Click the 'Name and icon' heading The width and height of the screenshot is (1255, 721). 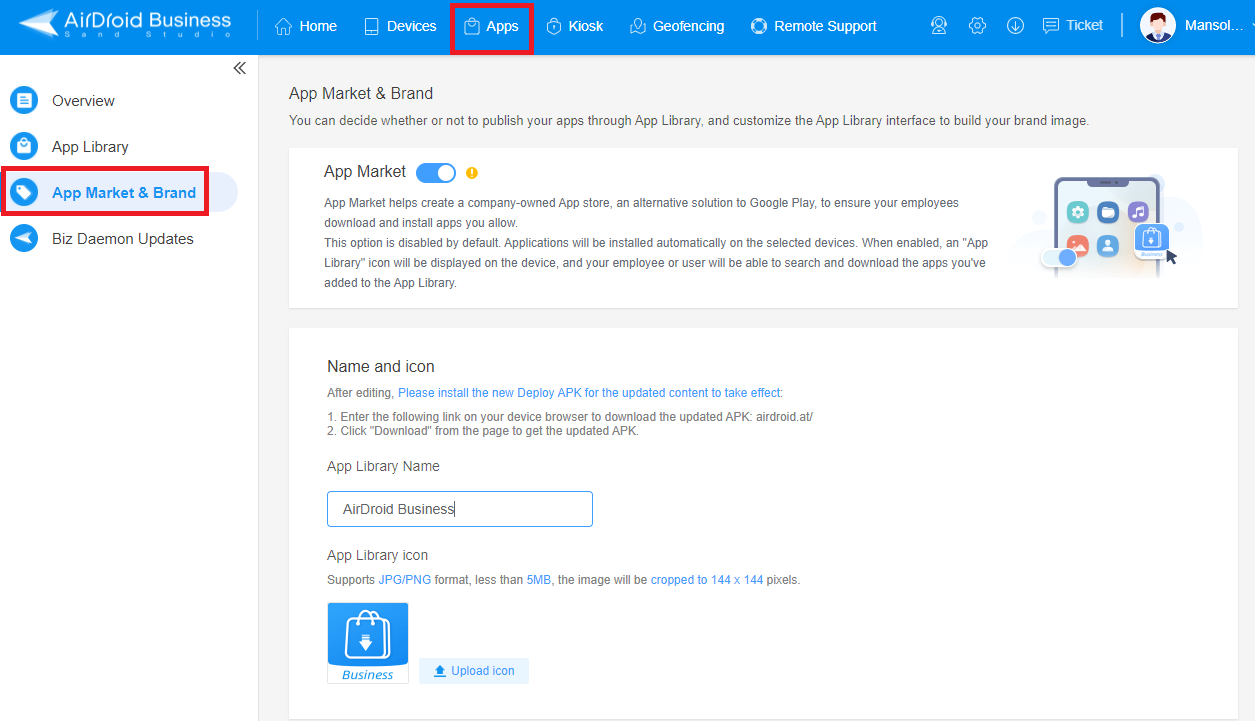[x=381, y=366]
